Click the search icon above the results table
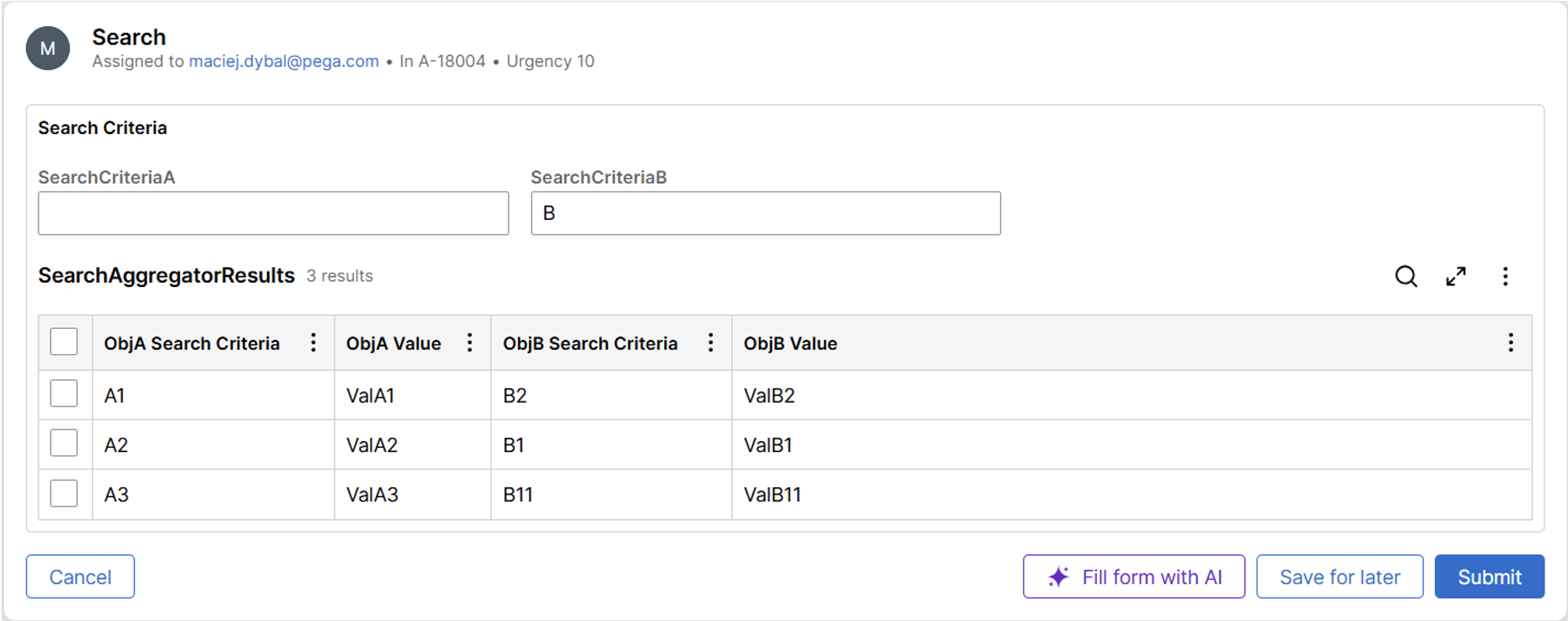This screenshot has height=621, width=1568. pyautogui.click(x=1406, y=276)
